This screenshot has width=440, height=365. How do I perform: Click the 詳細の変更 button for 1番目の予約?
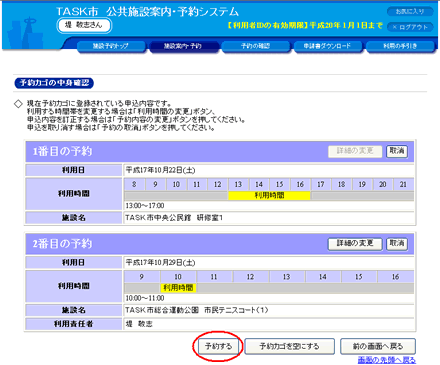[x=355, y=151]
